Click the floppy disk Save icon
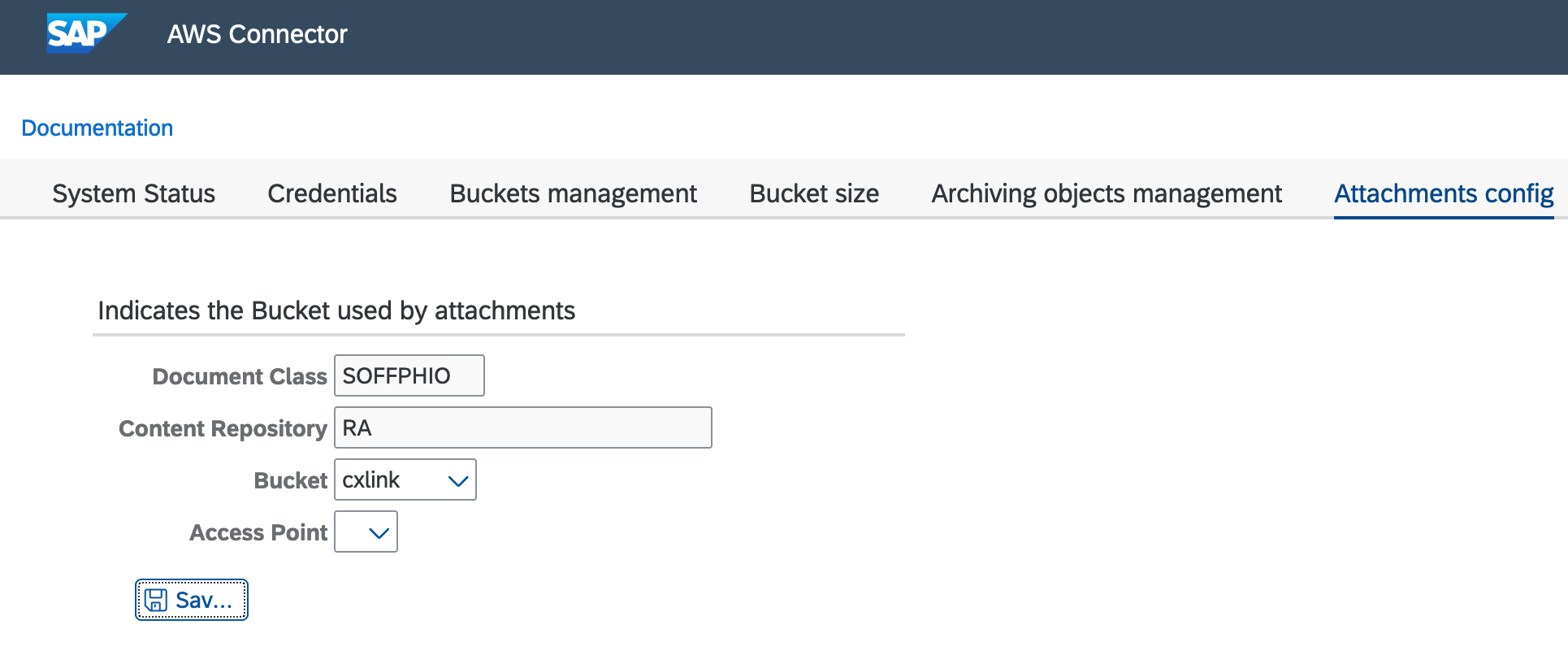 pyautogui.click(x=155, y=600)
